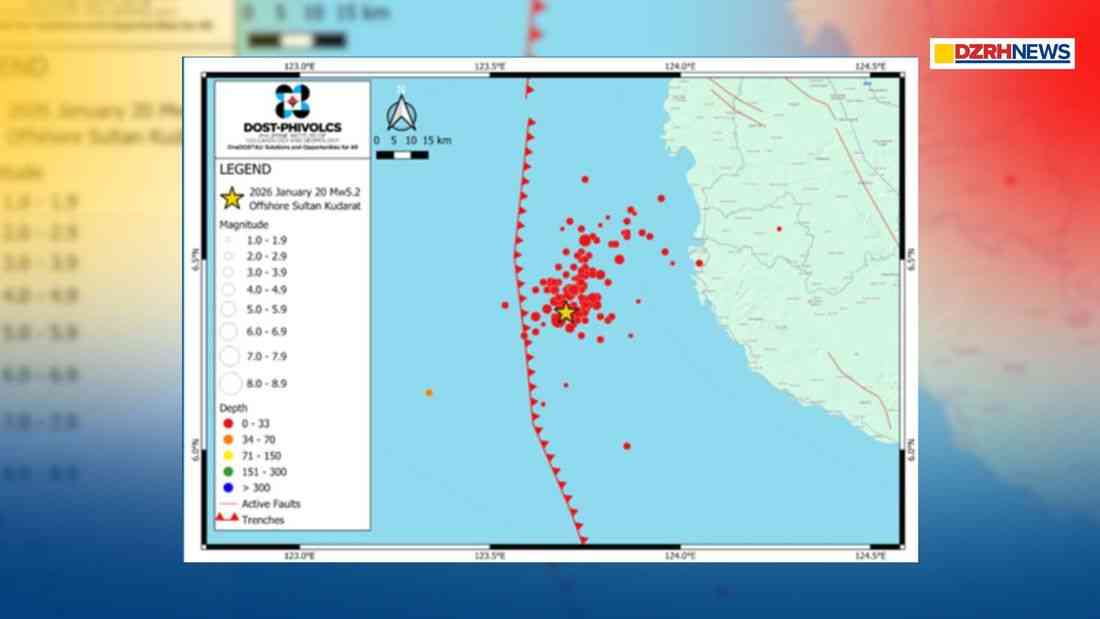Click the southernmost isolated red earthquake dot offshore

tap(626, 446)
